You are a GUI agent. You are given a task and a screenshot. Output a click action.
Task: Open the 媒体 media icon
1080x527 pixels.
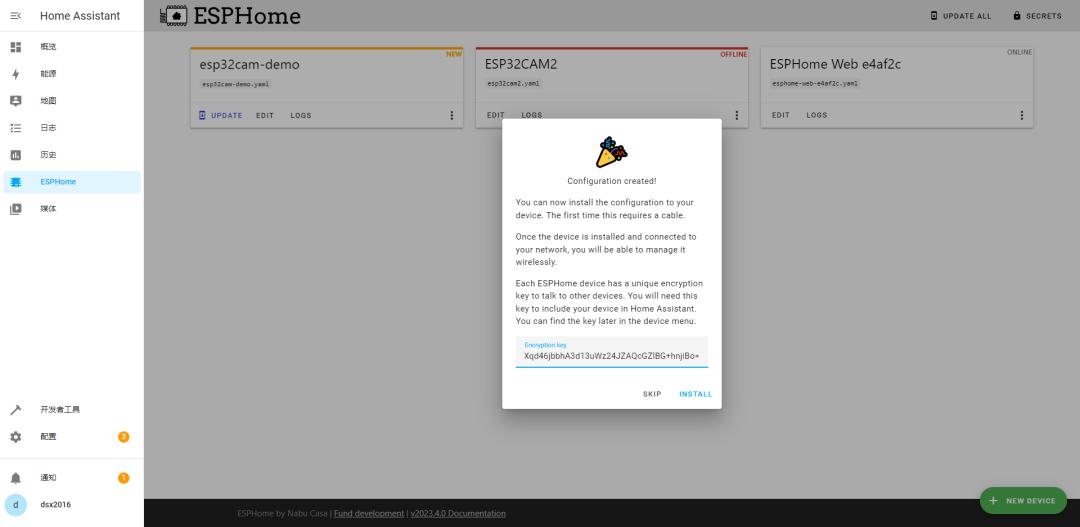(15, 209)
